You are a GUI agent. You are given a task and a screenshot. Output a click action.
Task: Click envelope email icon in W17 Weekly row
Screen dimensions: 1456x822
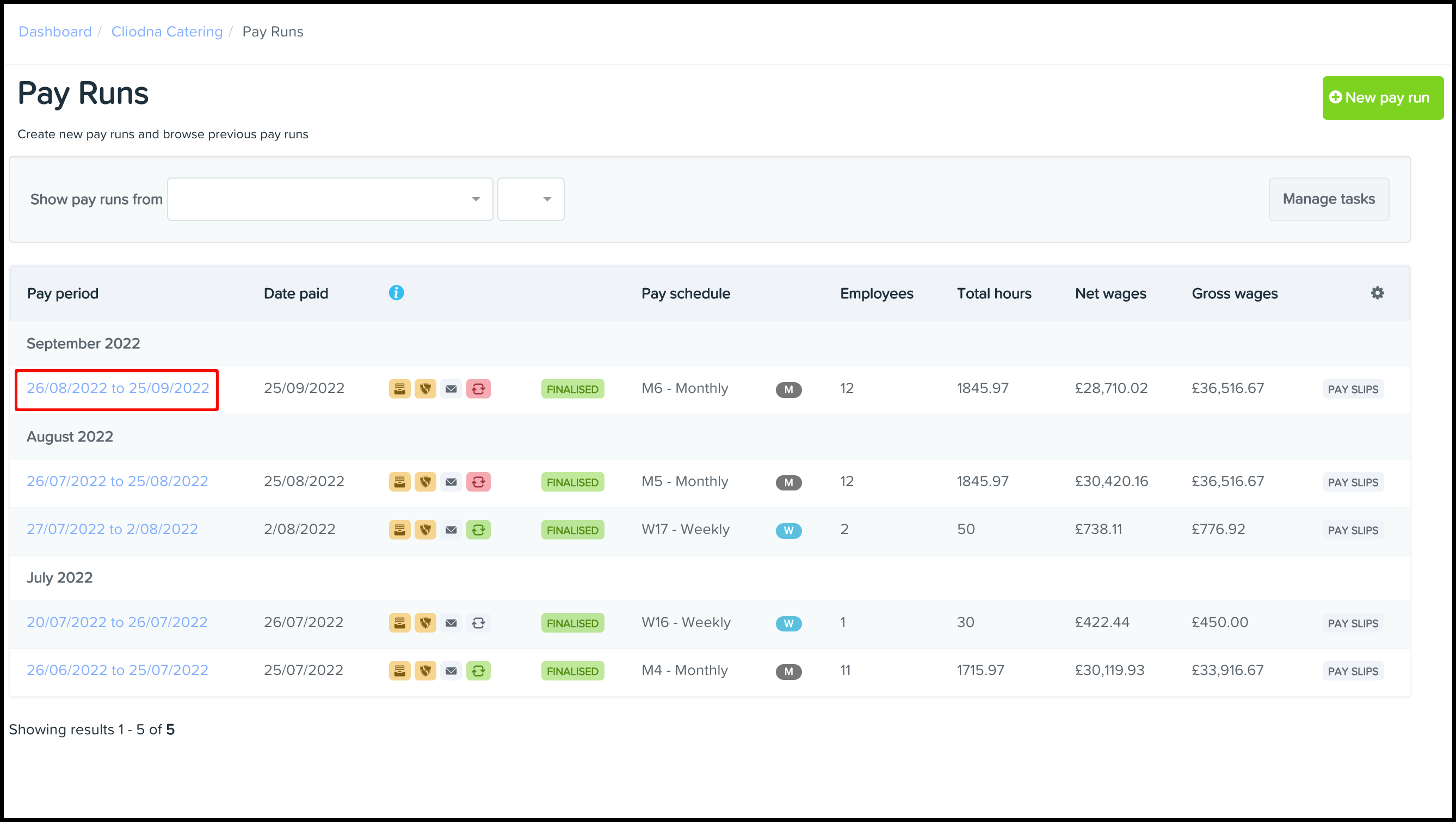pyautogui.click(x=451, y=530)
